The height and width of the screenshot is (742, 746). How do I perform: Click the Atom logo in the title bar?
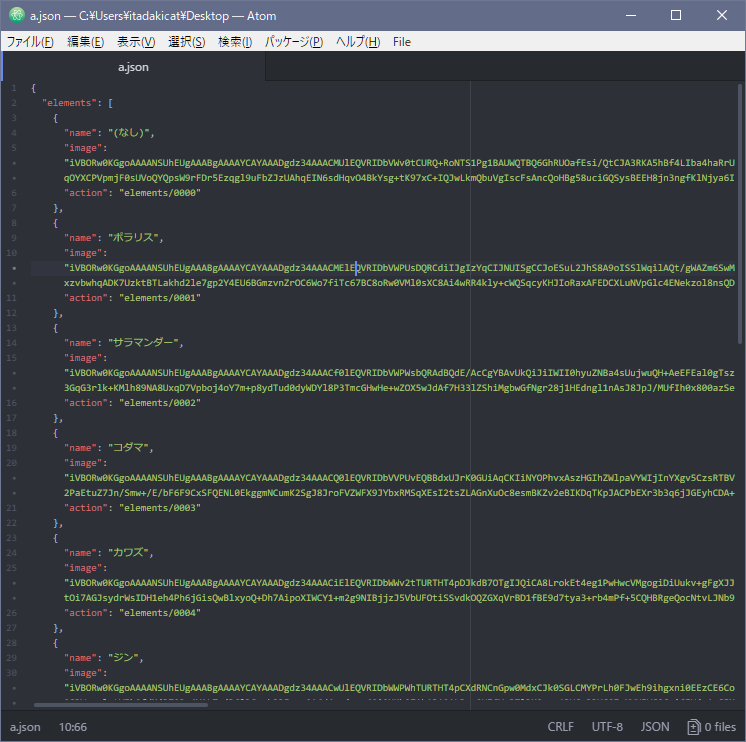(x=16, y=15)
